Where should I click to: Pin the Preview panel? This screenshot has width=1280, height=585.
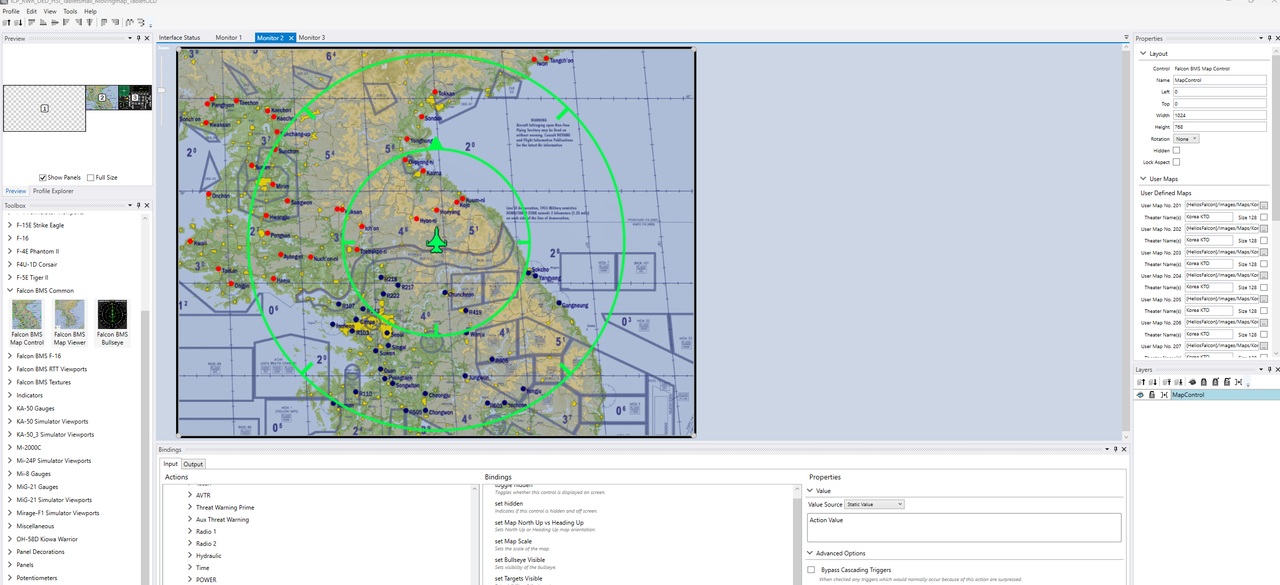[138, 38]
